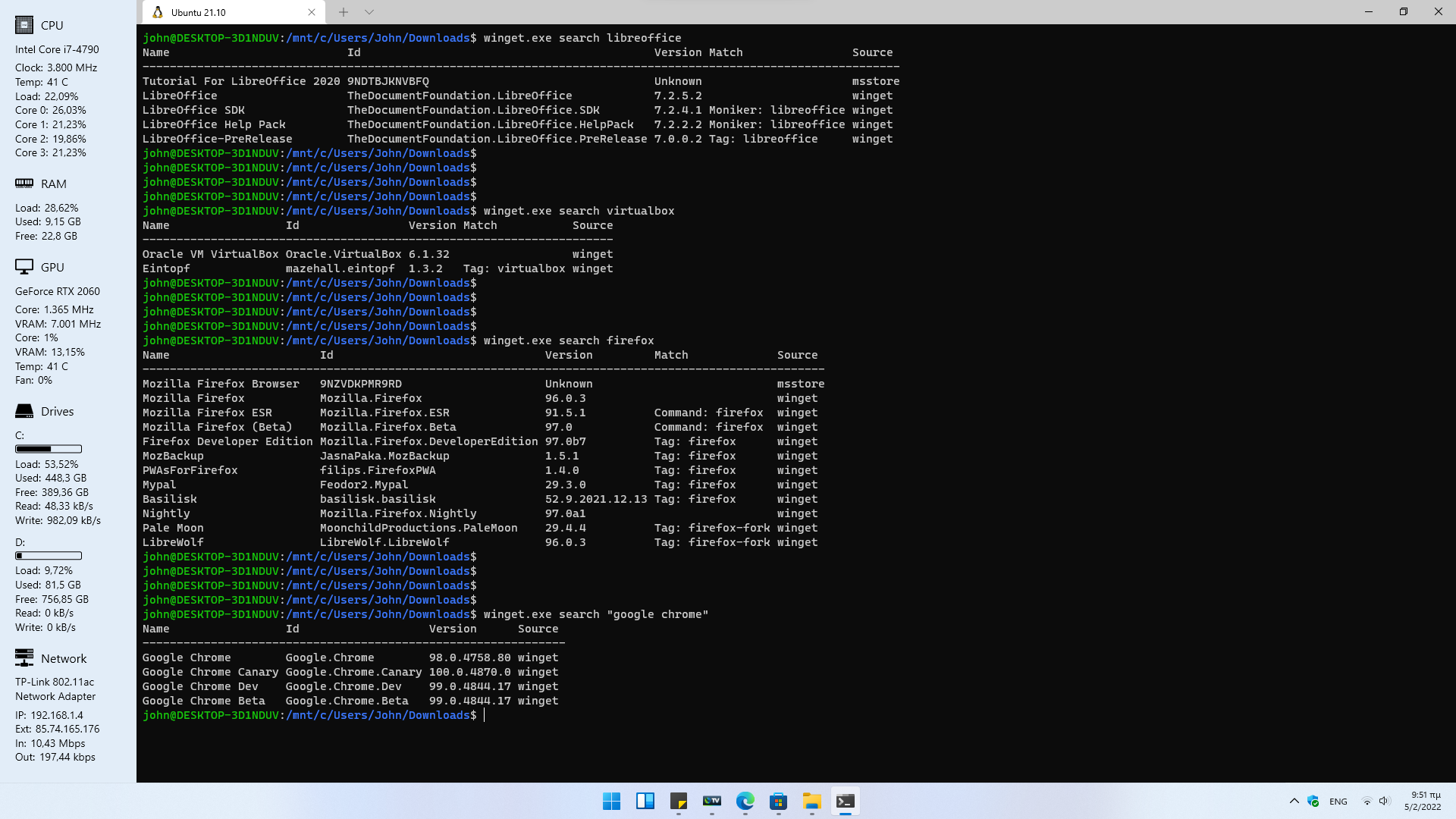Click the 'winget.exe search libreoffice' command

(x=582, y=38)
